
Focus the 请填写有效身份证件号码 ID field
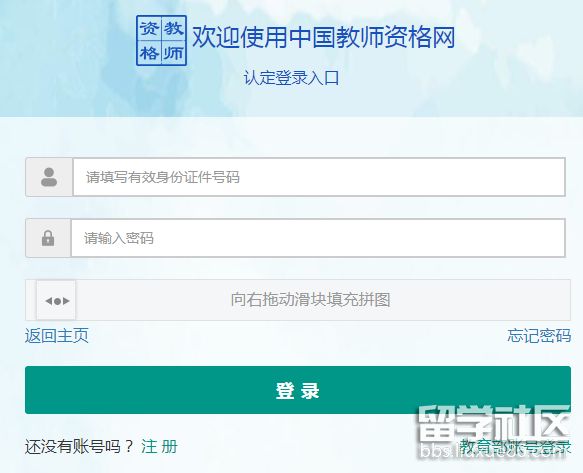319,177
